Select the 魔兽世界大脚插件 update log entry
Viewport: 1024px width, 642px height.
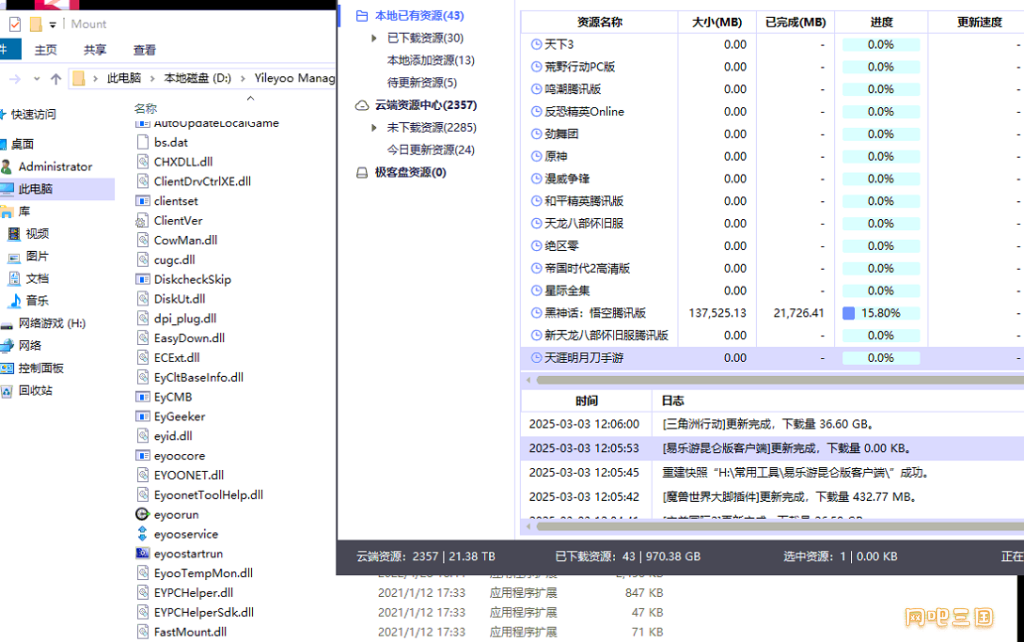coord(773,497)
